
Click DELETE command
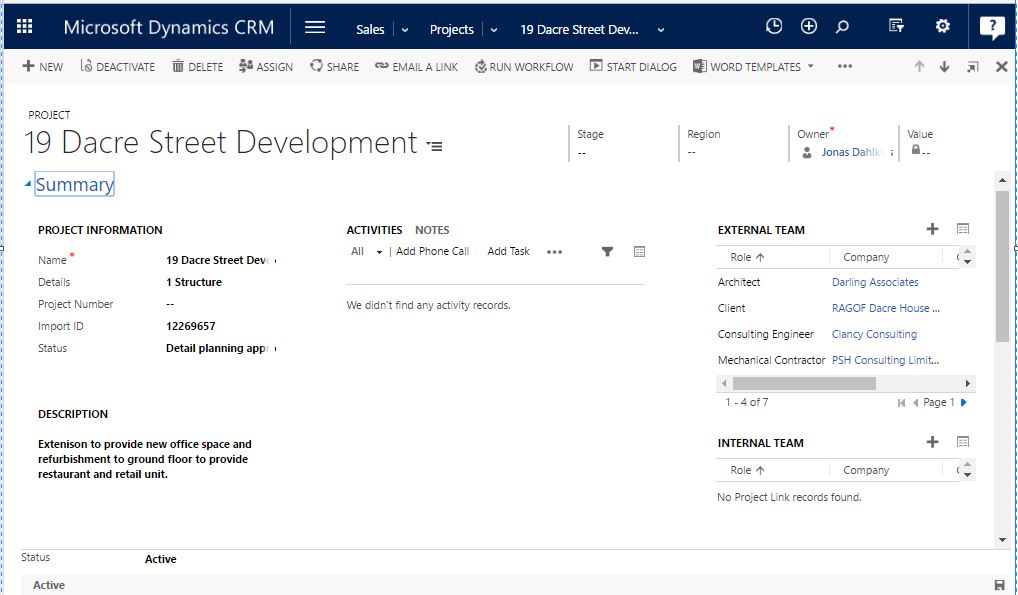197,66
